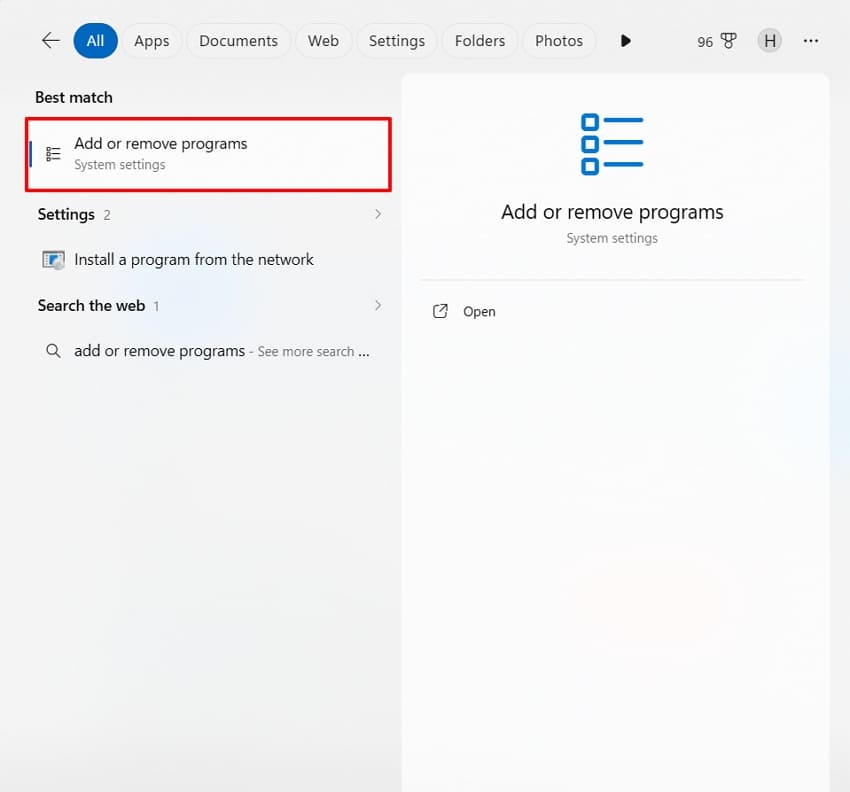Viewport: 850px width, 792px height.
Task: Click the large blue list icon in preview
Action: pyautogui.click(x=612, y=144)
